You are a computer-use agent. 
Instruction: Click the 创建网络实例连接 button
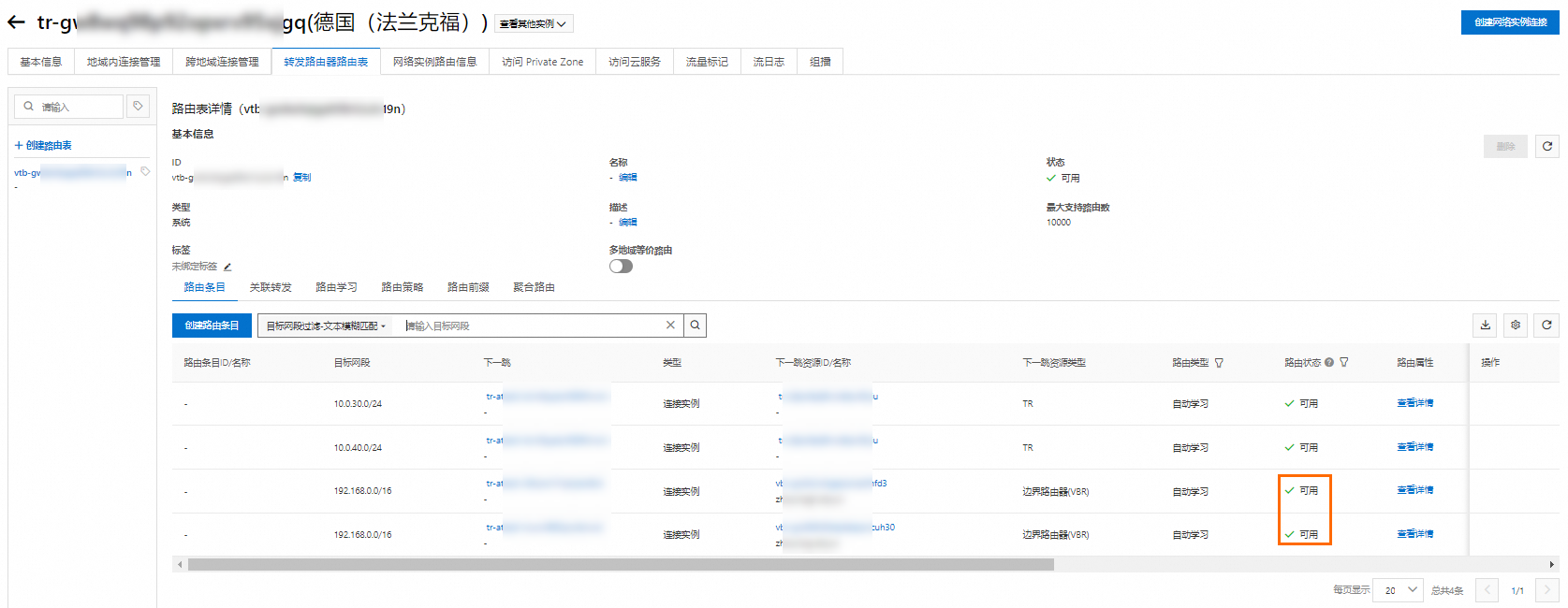(x=1510, y=22)
